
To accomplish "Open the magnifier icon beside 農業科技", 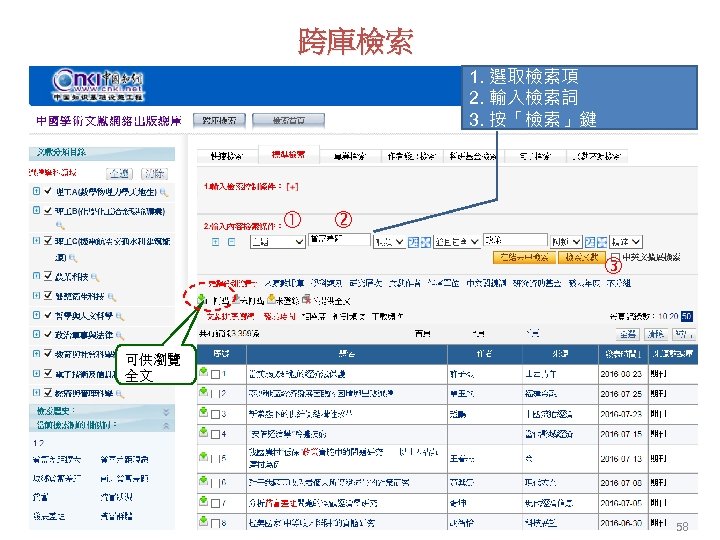I will click(x=95, y=277).
